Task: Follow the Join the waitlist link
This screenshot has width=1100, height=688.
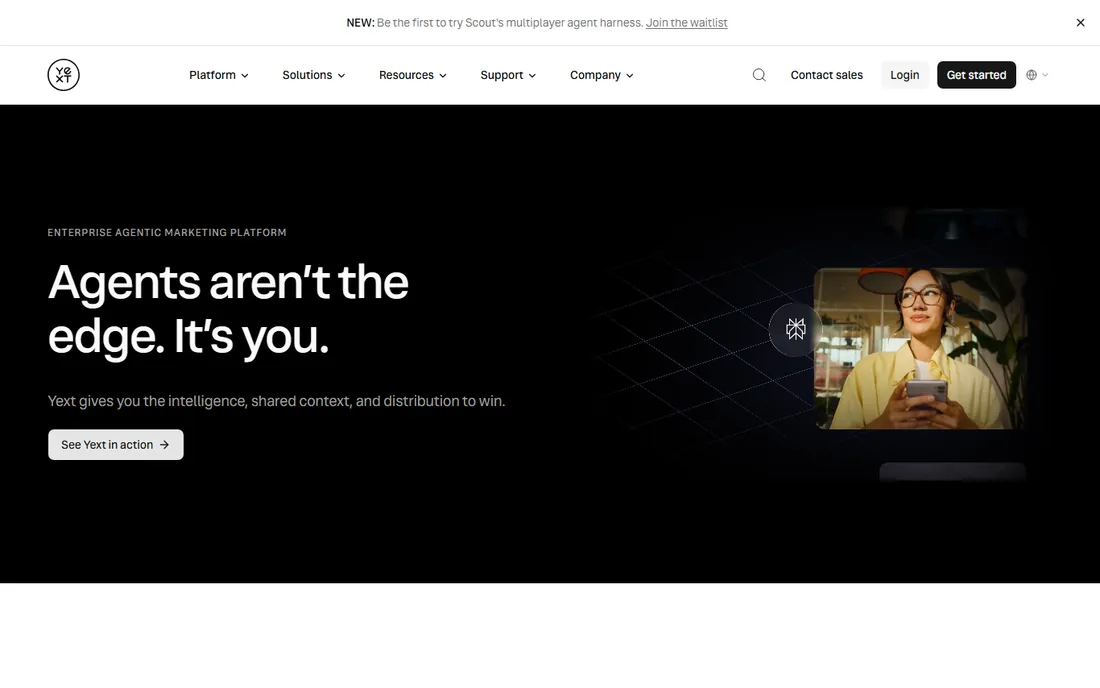Action: [x=686, y=22]
